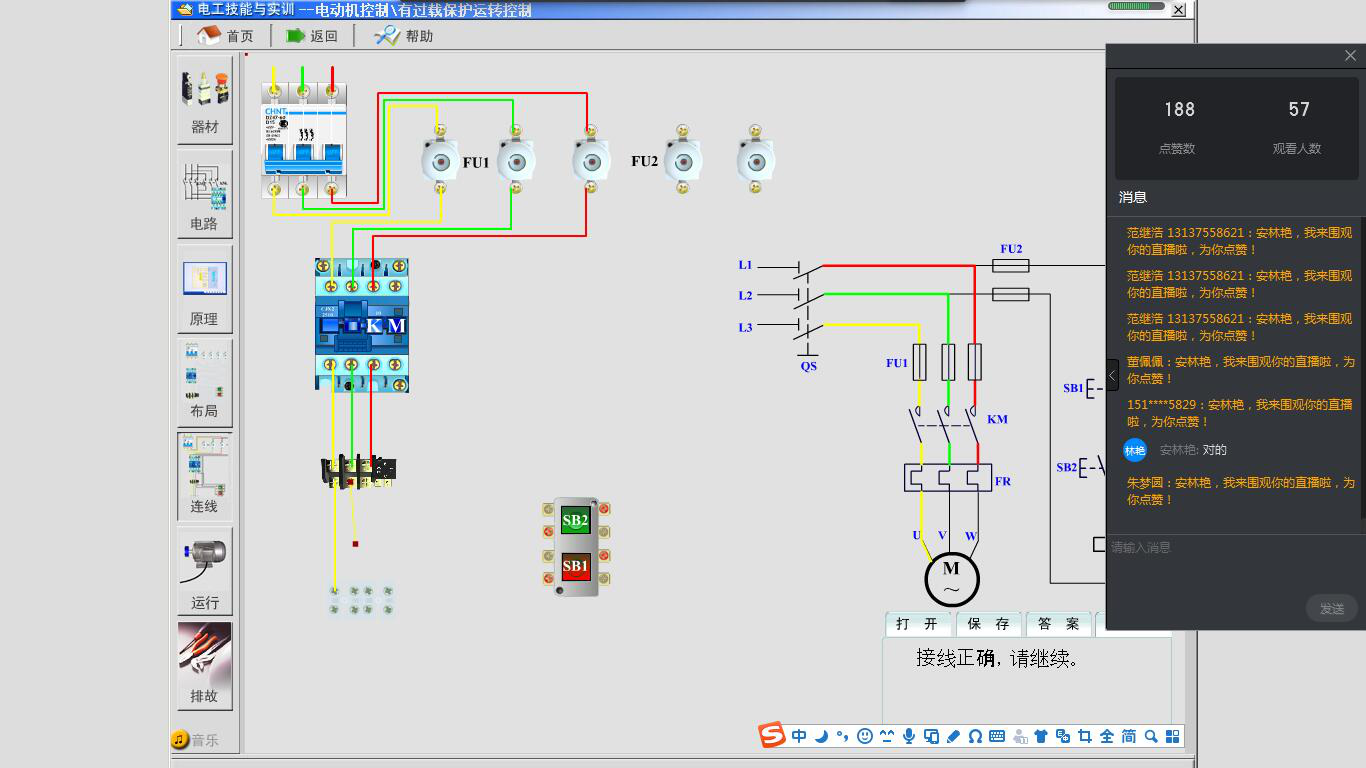Open the 运行 run panel
The width and height of the screenshot is (1366, 768).
(205, 571)
